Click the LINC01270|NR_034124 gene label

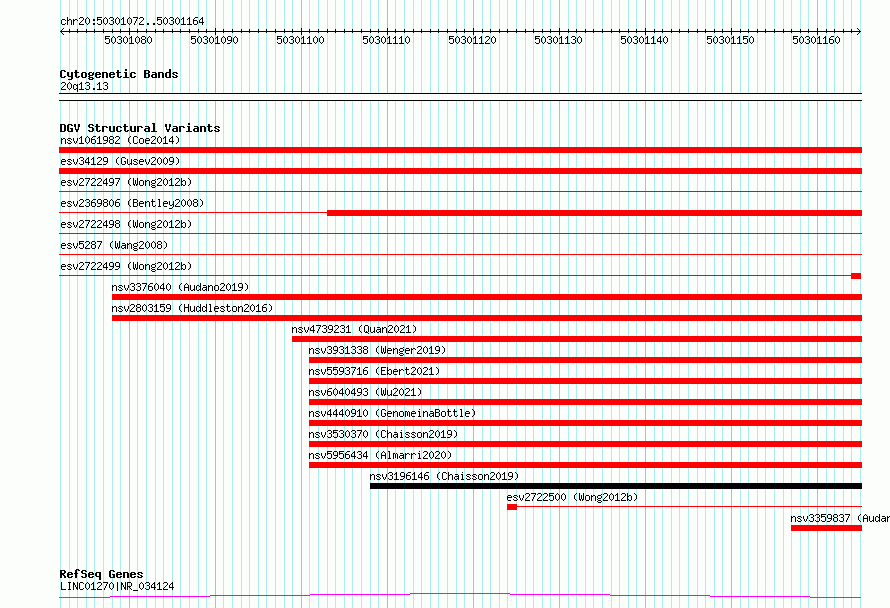(x=117, y=586)
